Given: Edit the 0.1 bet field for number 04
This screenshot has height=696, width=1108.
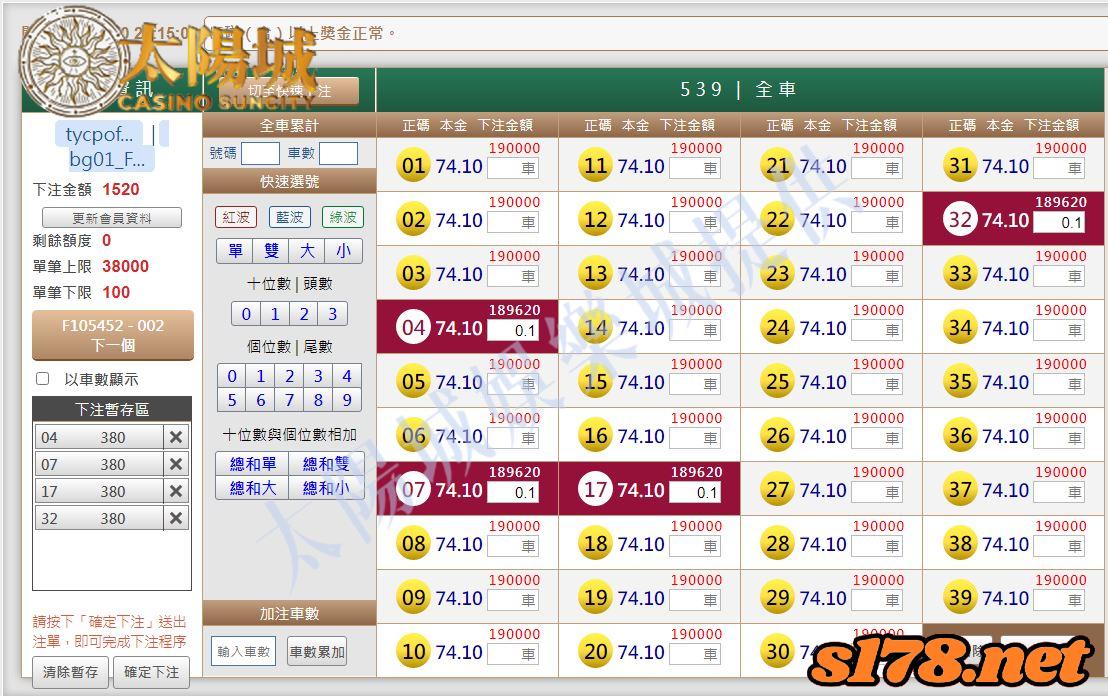Looking at the screenshot, I should click(x=513, y=330).
